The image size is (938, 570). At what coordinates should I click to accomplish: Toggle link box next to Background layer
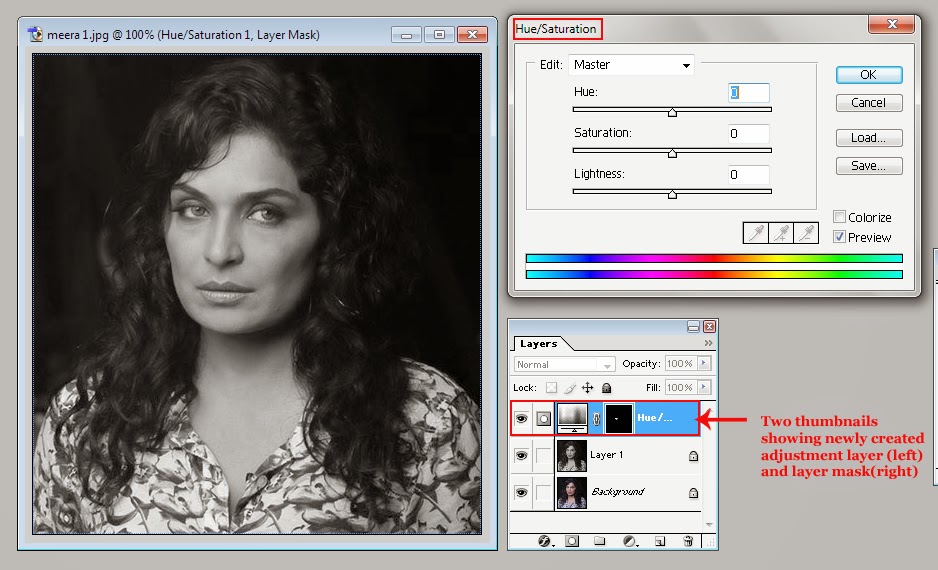(x=543, y=493)
